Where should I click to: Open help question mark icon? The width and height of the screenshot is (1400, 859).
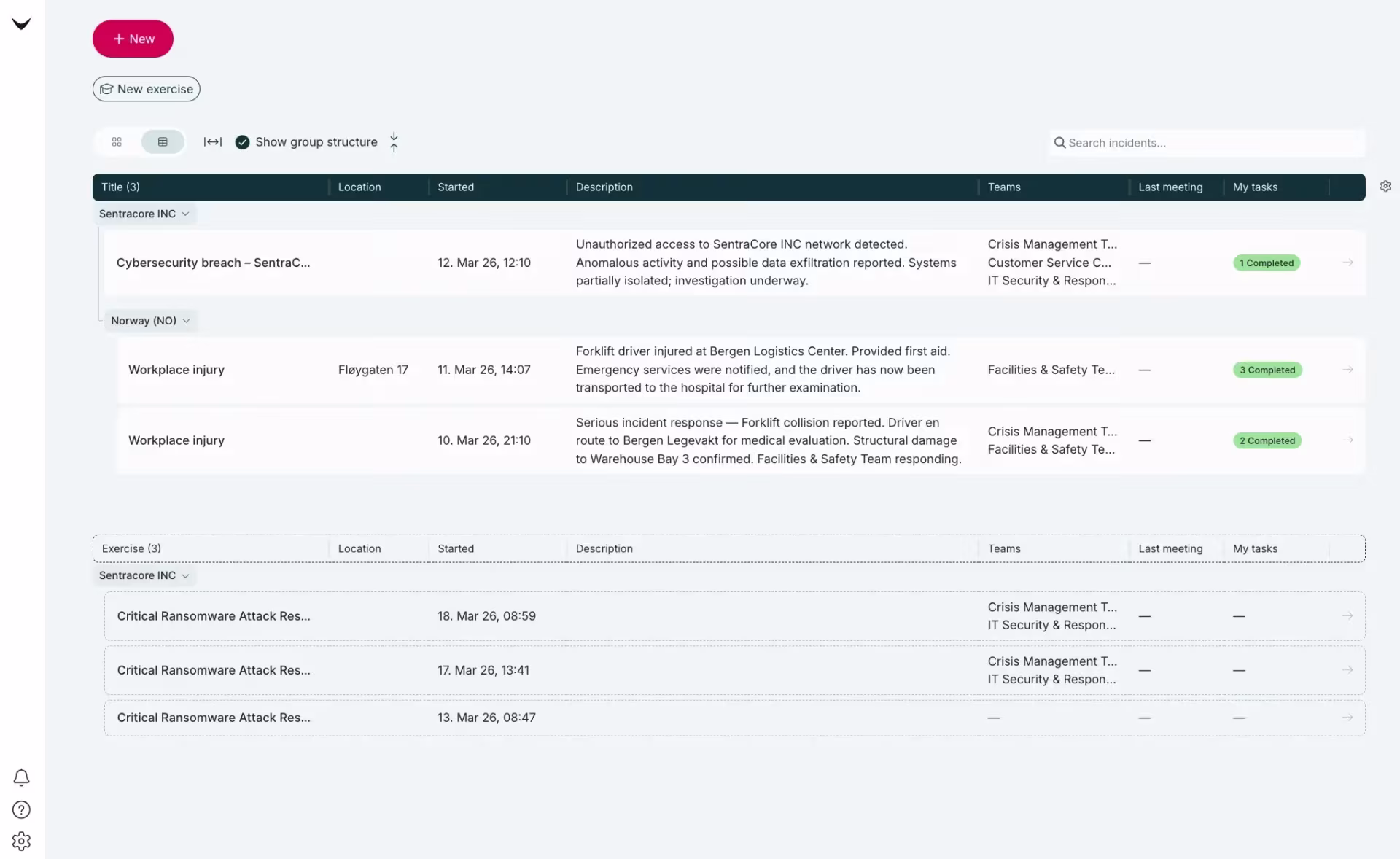(22, 809)
